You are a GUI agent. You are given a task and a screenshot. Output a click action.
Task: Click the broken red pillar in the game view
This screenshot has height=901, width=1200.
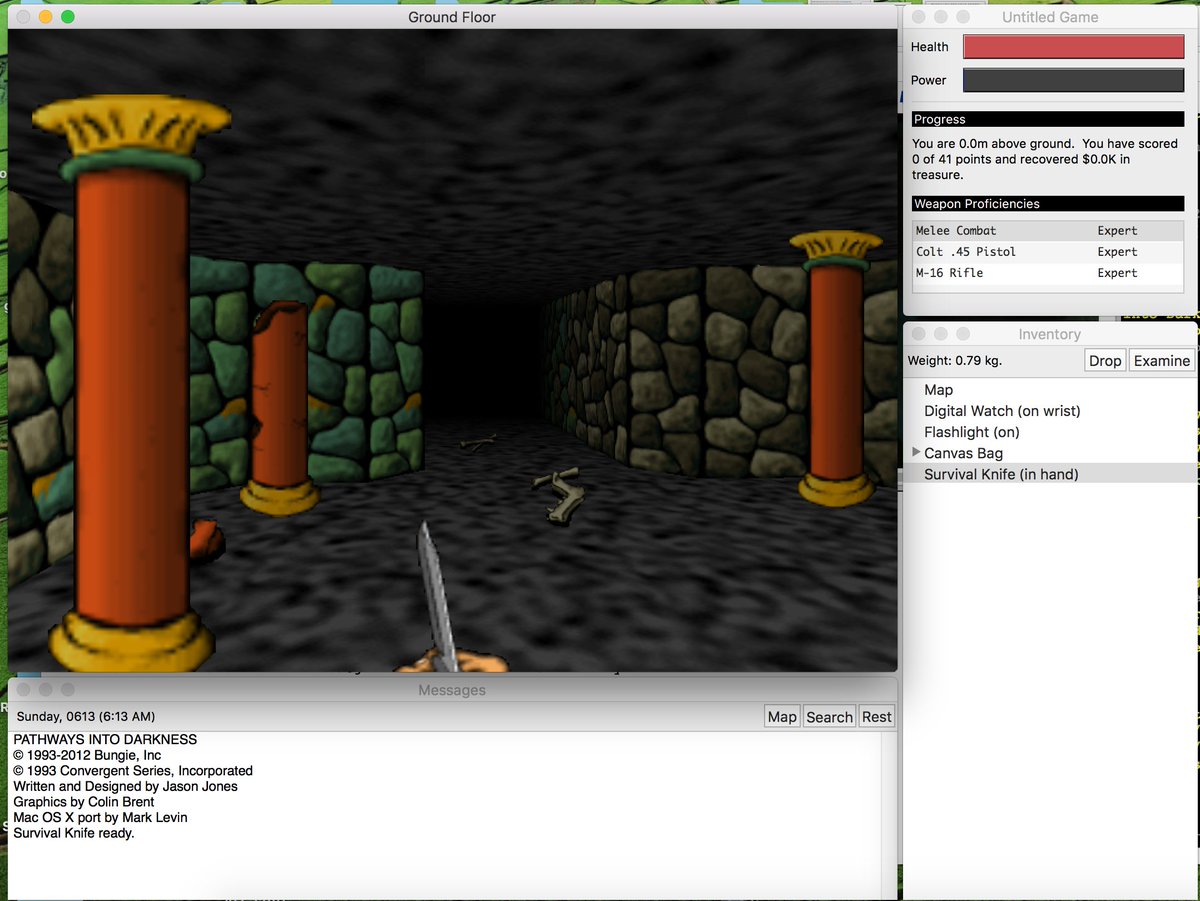(x=279, y=400)
